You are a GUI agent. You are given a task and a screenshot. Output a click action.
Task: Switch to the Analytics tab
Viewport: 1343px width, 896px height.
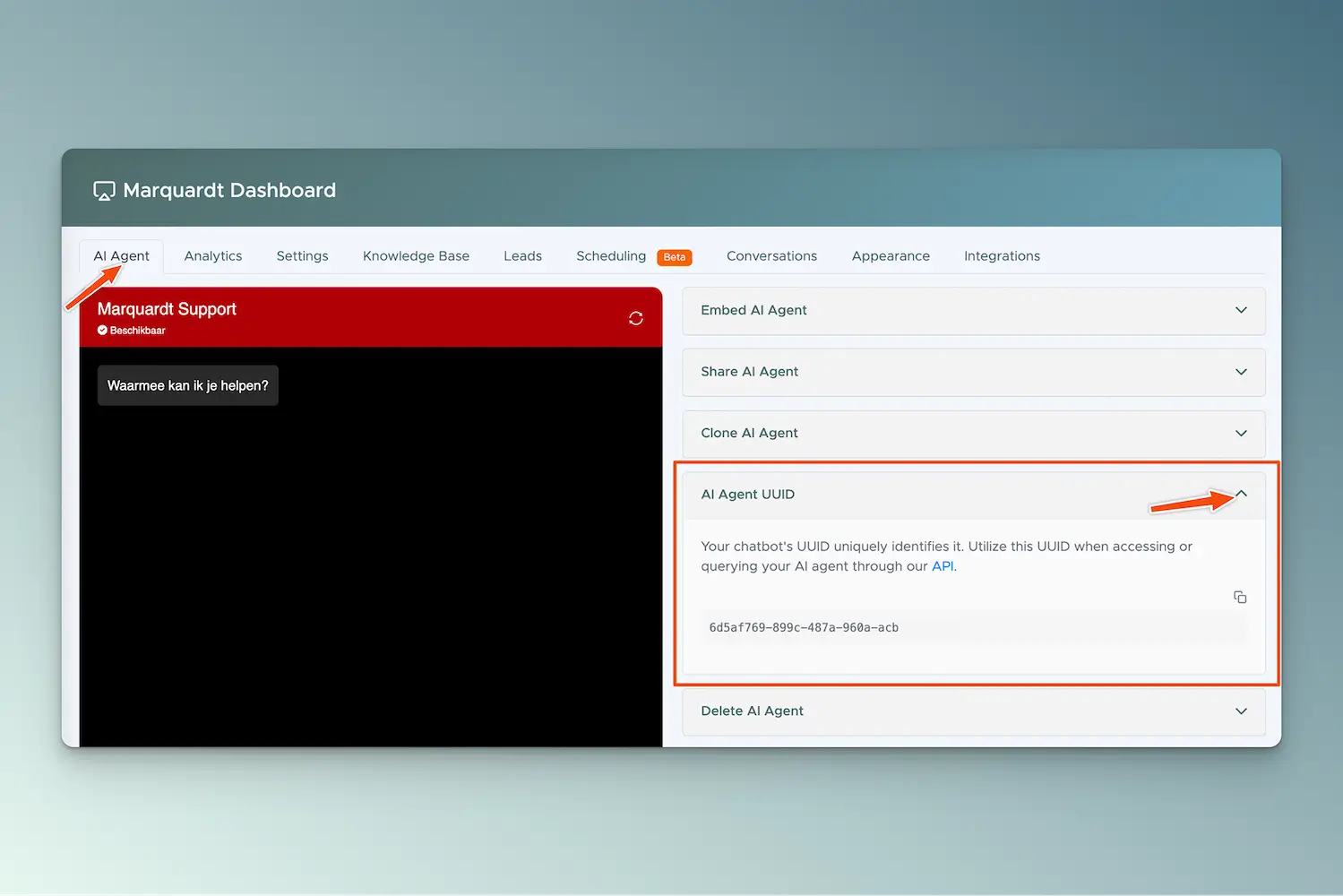click(x=213, y=256)
